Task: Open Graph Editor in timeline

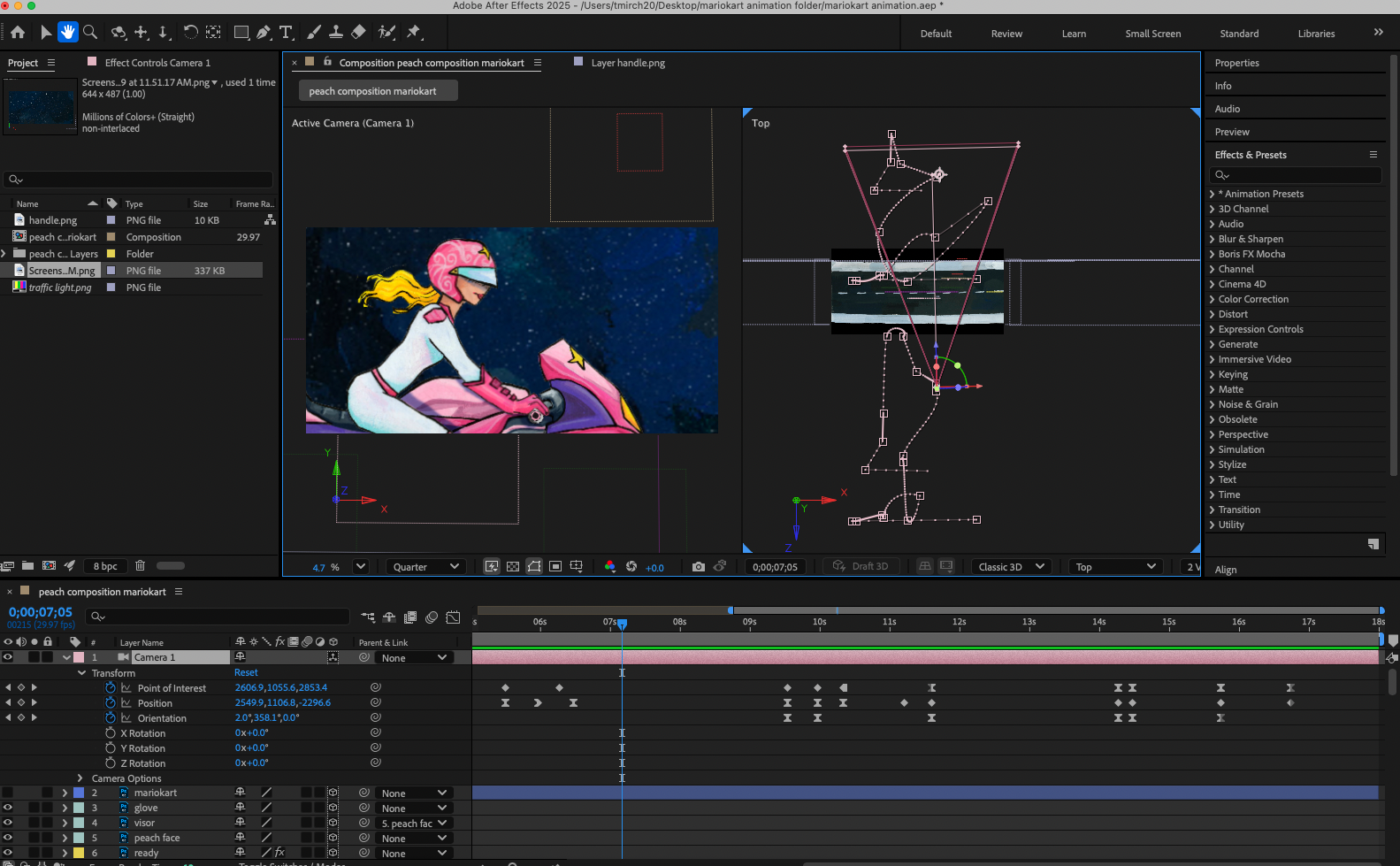Action: (454, 617)
